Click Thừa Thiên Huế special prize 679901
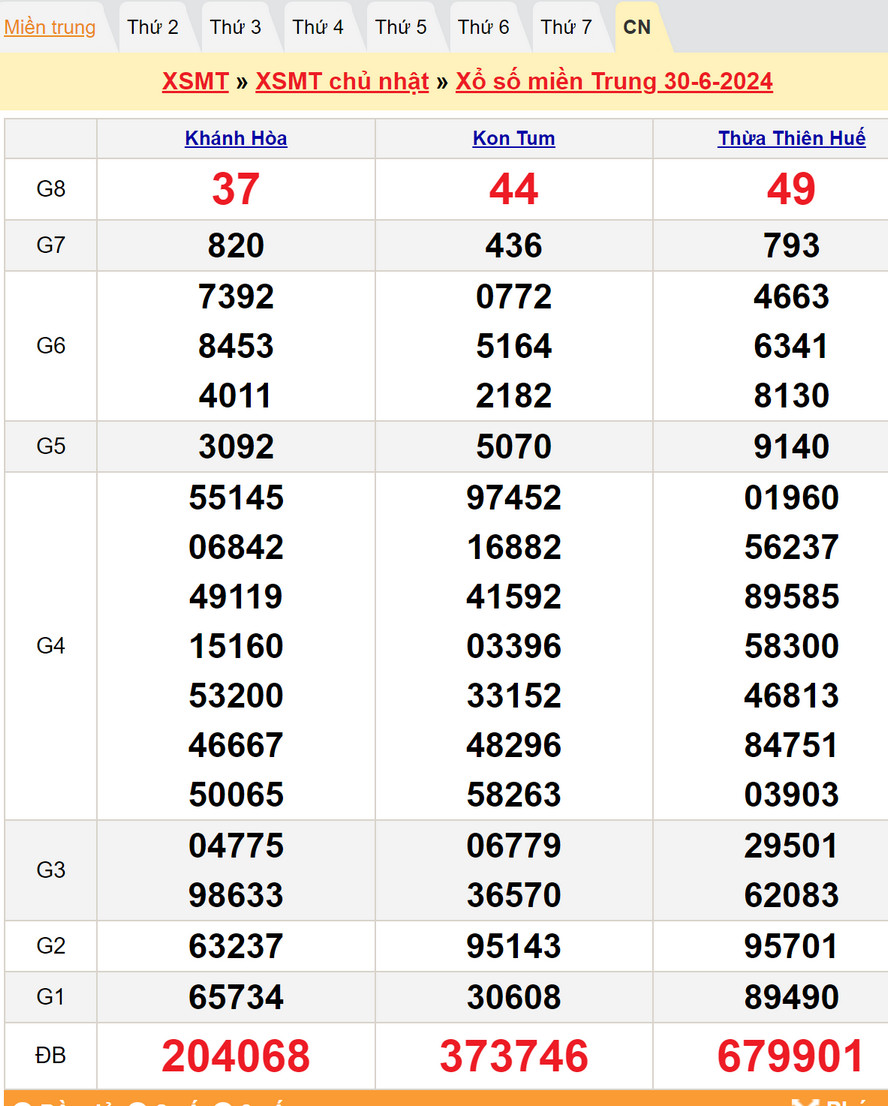Screen dimensions: 888x1106 pos(791,1056)
